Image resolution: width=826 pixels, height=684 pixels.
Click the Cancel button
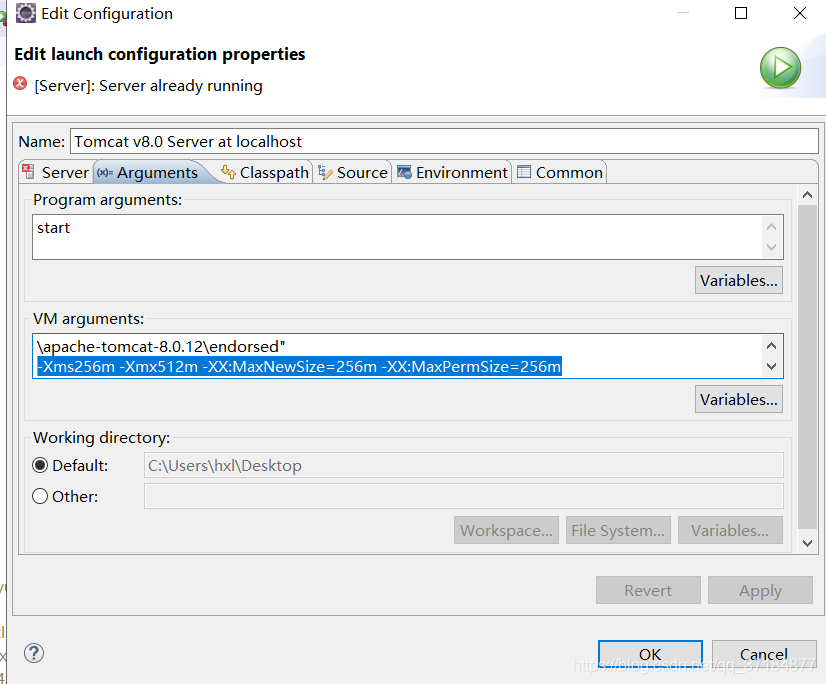[764, 654]
